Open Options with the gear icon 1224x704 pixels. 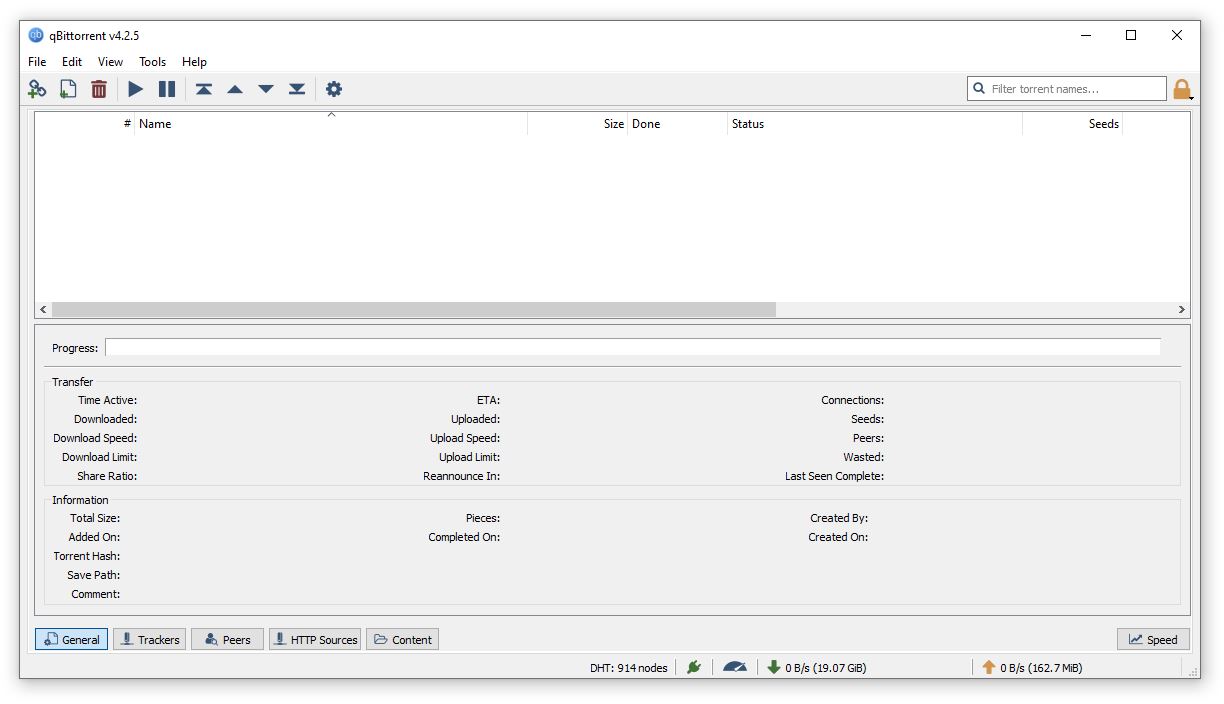pos(334,89)
